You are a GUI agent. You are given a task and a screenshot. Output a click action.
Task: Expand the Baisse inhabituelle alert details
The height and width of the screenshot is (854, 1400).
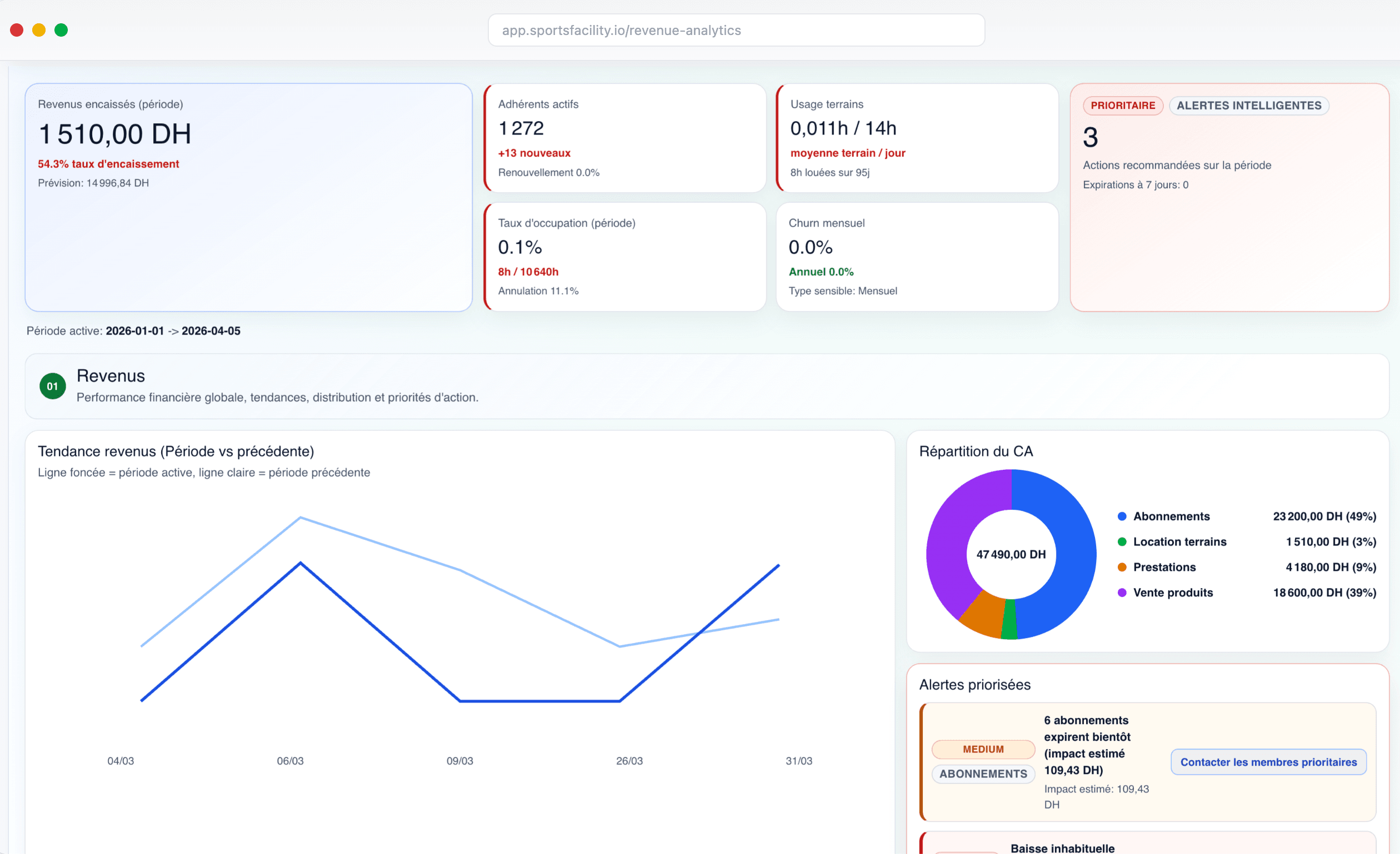1062,847
